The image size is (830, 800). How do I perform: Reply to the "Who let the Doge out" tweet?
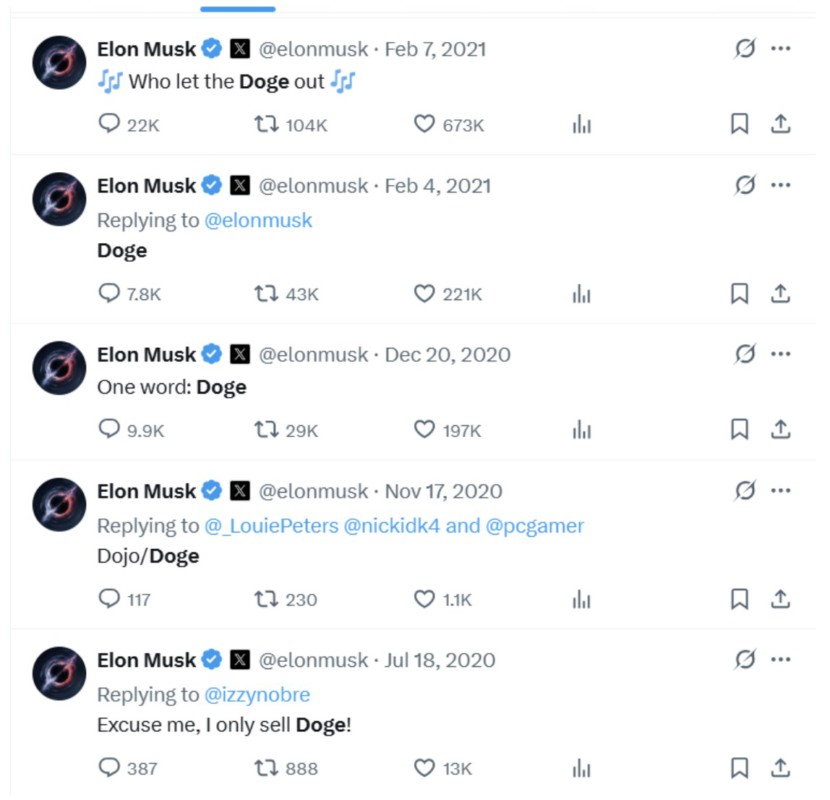click(x=109, y=124)
